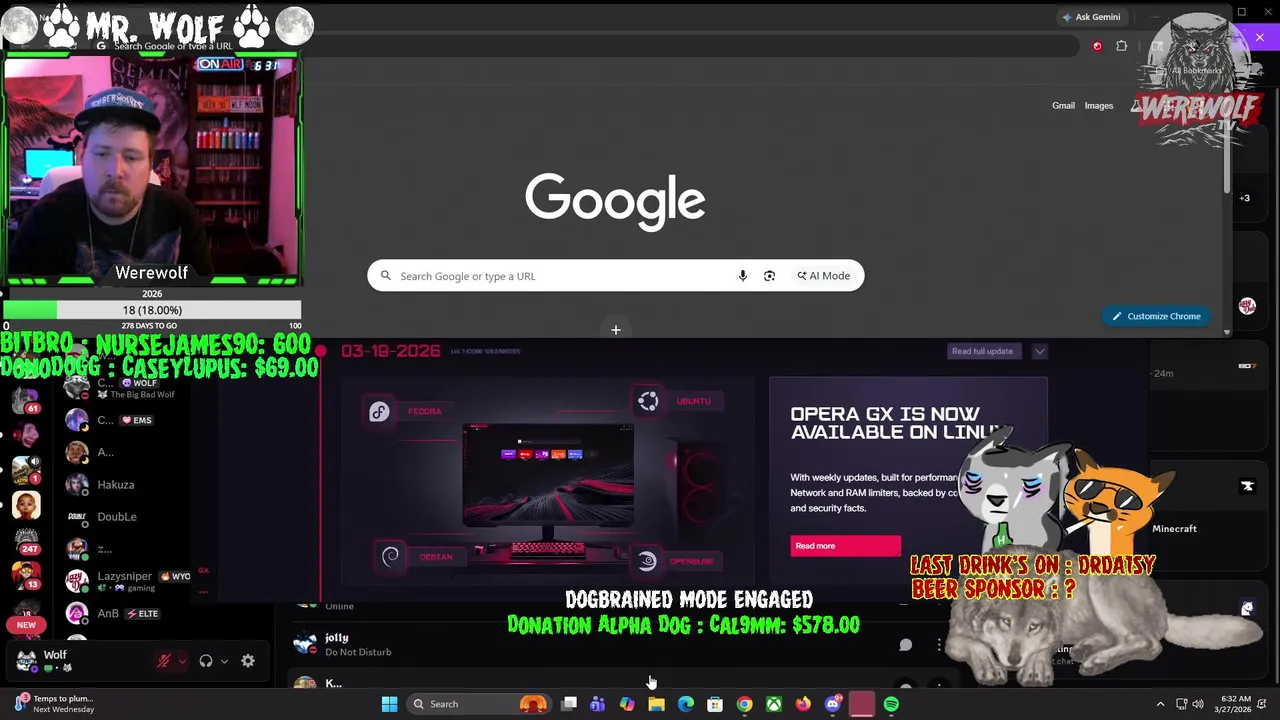Open the server icon with 247 badge

pyautogui.click(x=26, y=540)
